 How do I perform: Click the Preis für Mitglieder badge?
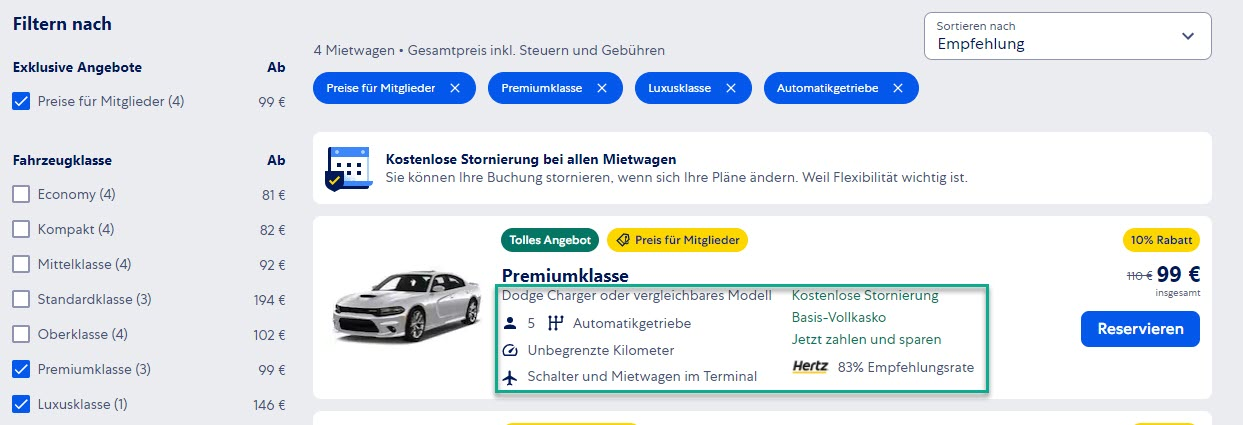677,240
